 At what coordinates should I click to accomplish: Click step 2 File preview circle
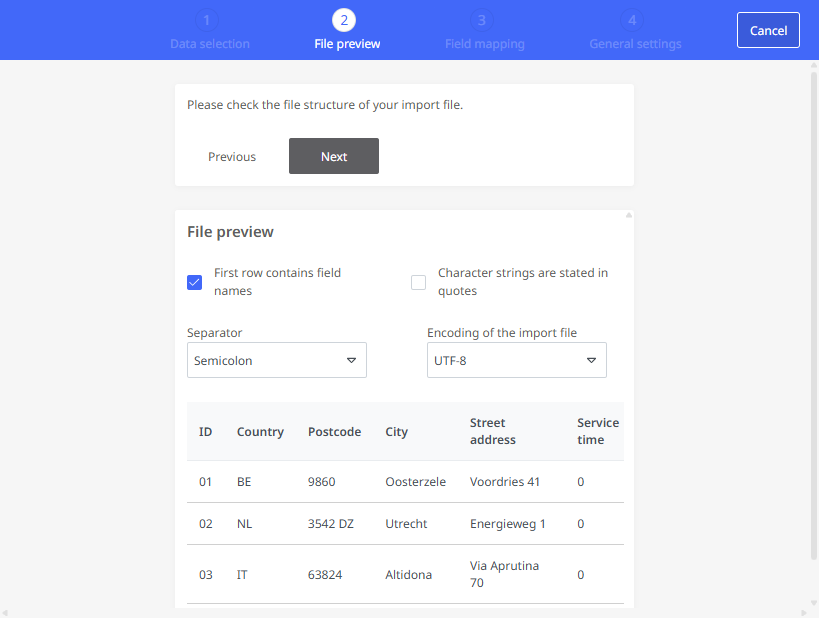(344, 20)
